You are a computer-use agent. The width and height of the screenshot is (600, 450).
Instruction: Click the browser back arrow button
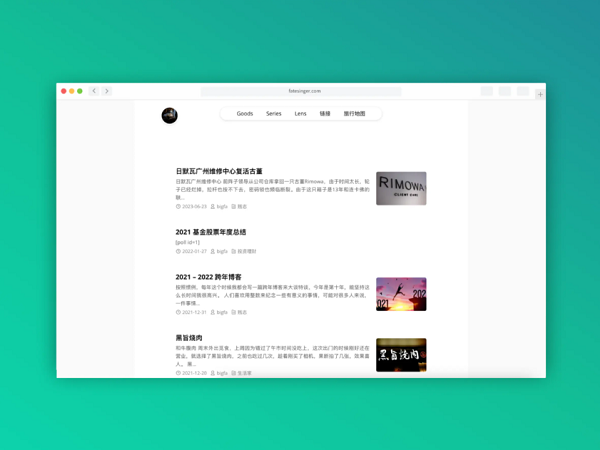tap(94, 91)
